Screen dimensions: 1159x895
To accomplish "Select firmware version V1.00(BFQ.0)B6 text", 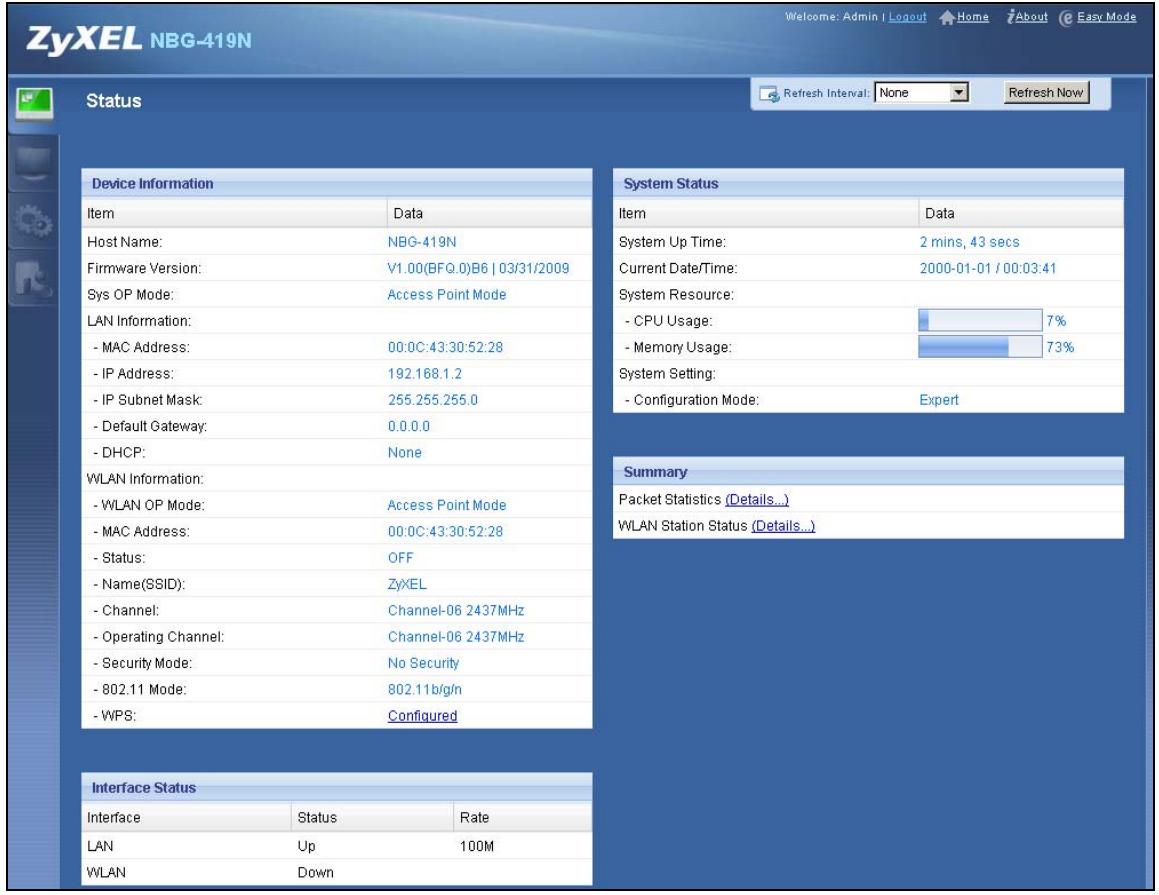I will click(x=438, y=269).
